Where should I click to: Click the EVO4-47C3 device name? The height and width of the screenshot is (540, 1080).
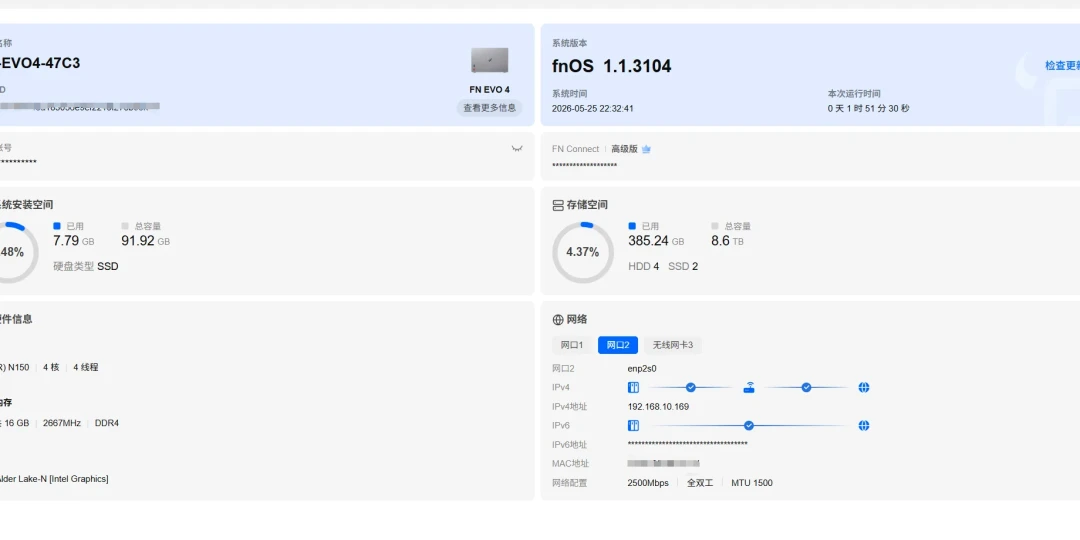(40, 63)
